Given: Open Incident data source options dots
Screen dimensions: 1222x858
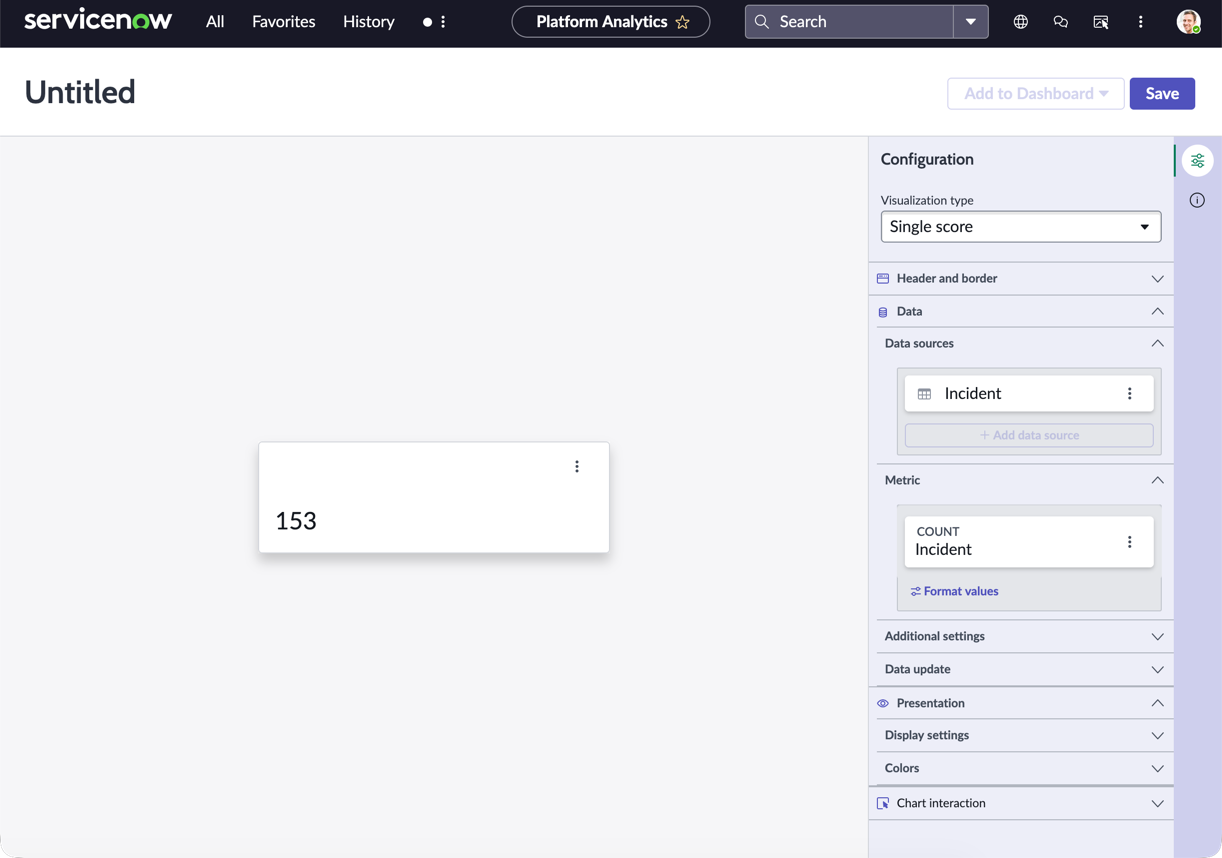Looking at the screenshot, I should coord(1130,393).
